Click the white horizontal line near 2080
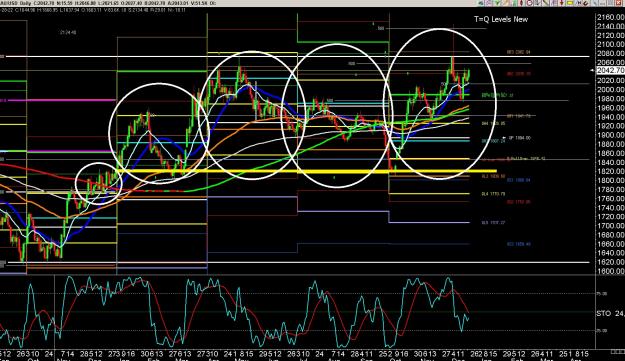Viewport: 625px width, 361px height. pos(297,57)
